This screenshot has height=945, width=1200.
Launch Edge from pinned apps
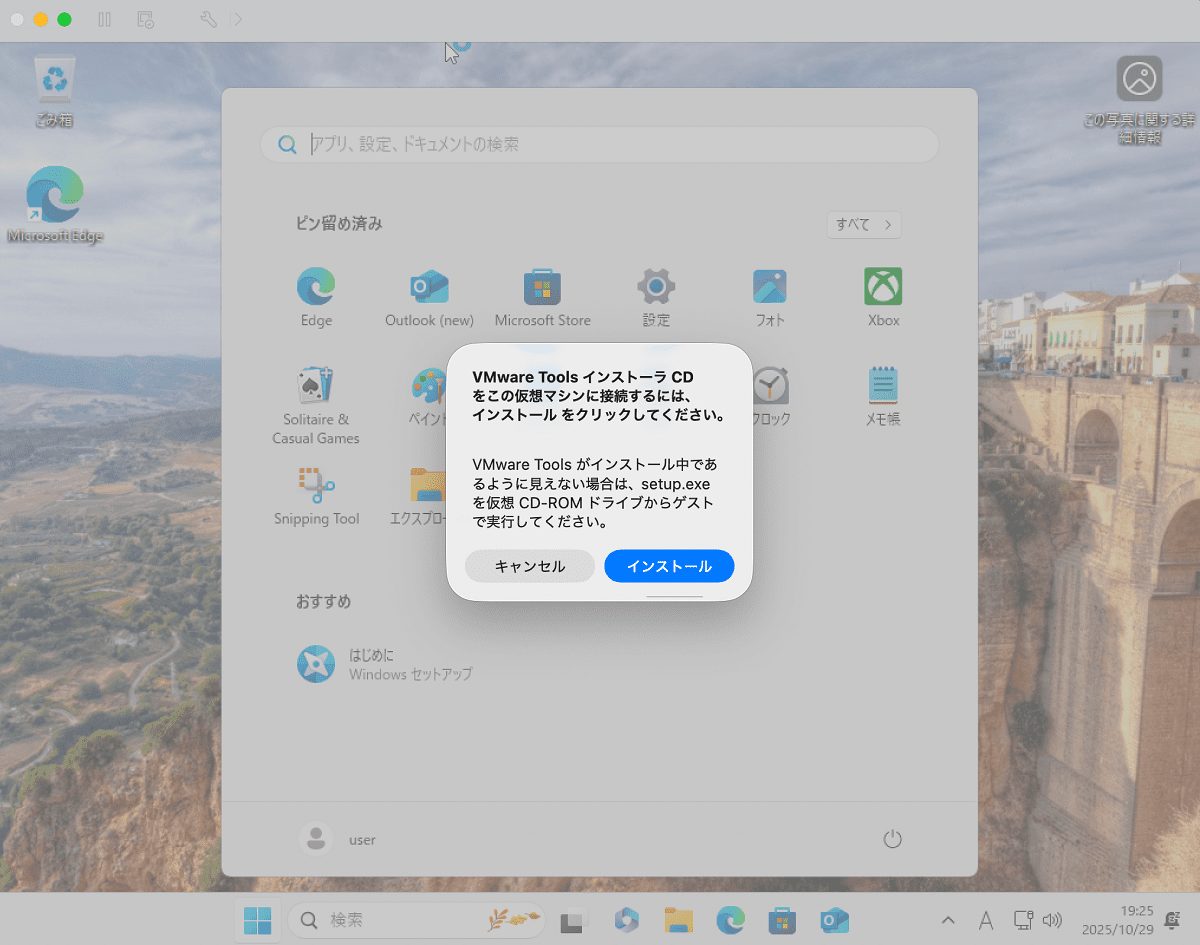coord(316,298)
